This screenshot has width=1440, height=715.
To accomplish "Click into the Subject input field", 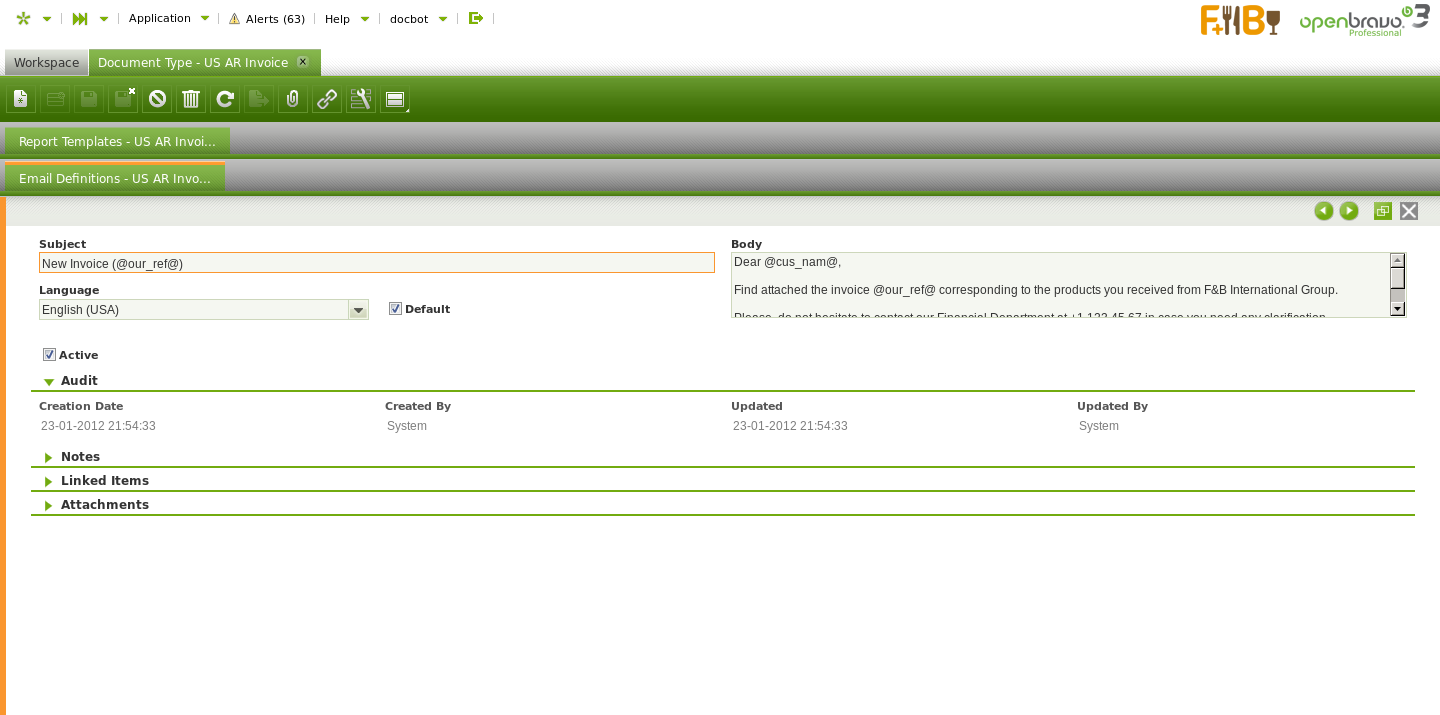I will [376, 263].
